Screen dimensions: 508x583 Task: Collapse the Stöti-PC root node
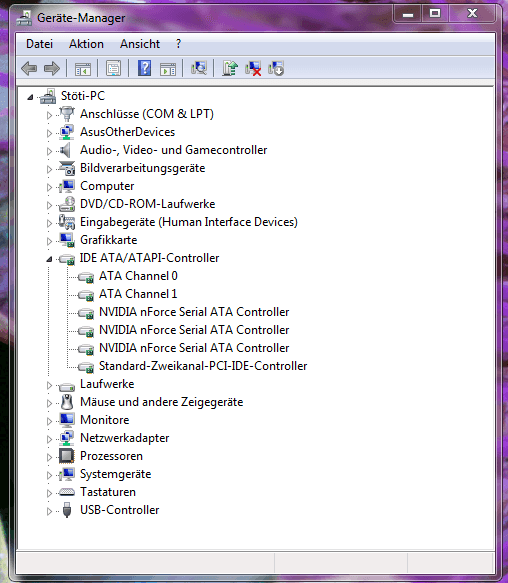tap(30, 97)
